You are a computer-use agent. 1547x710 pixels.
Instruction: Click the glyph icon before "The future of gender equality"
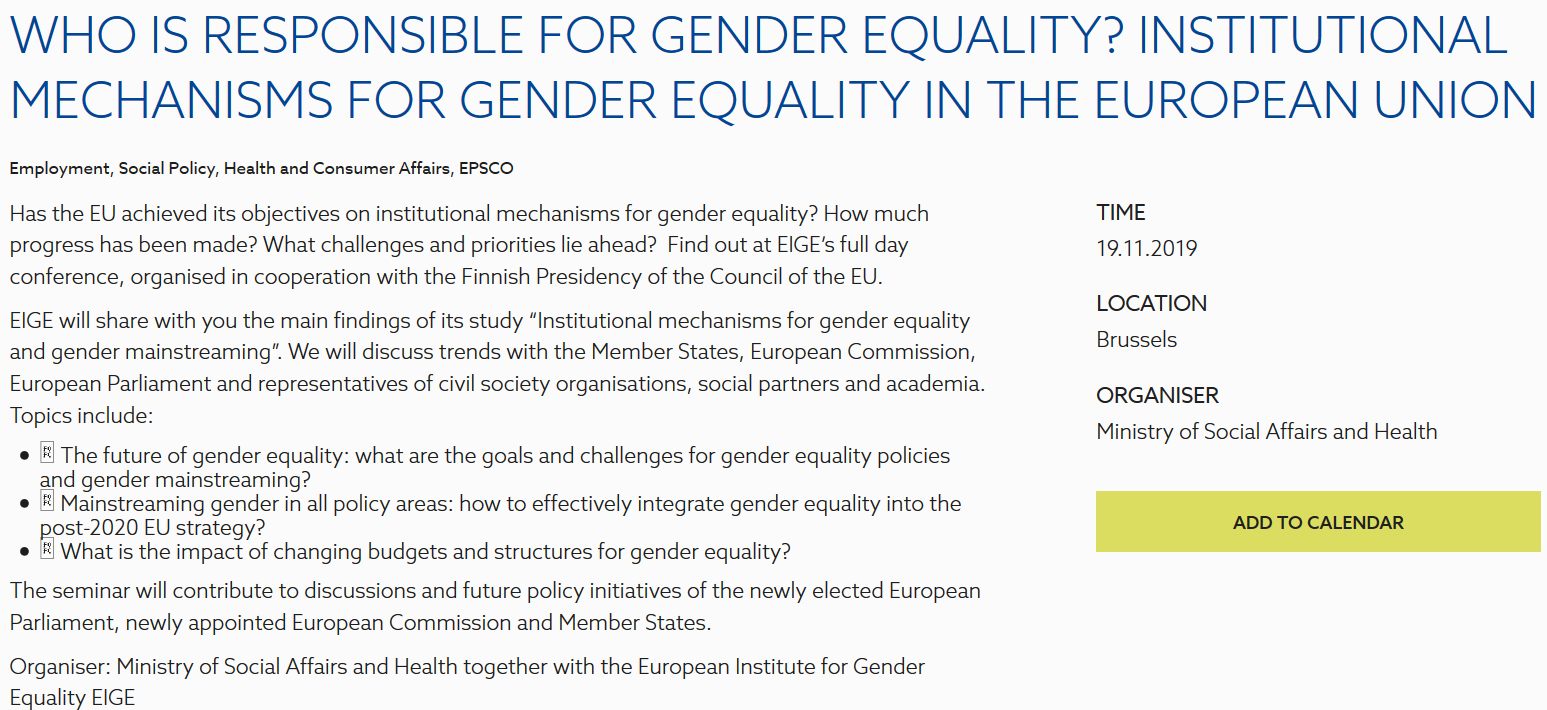pos(47,455)
